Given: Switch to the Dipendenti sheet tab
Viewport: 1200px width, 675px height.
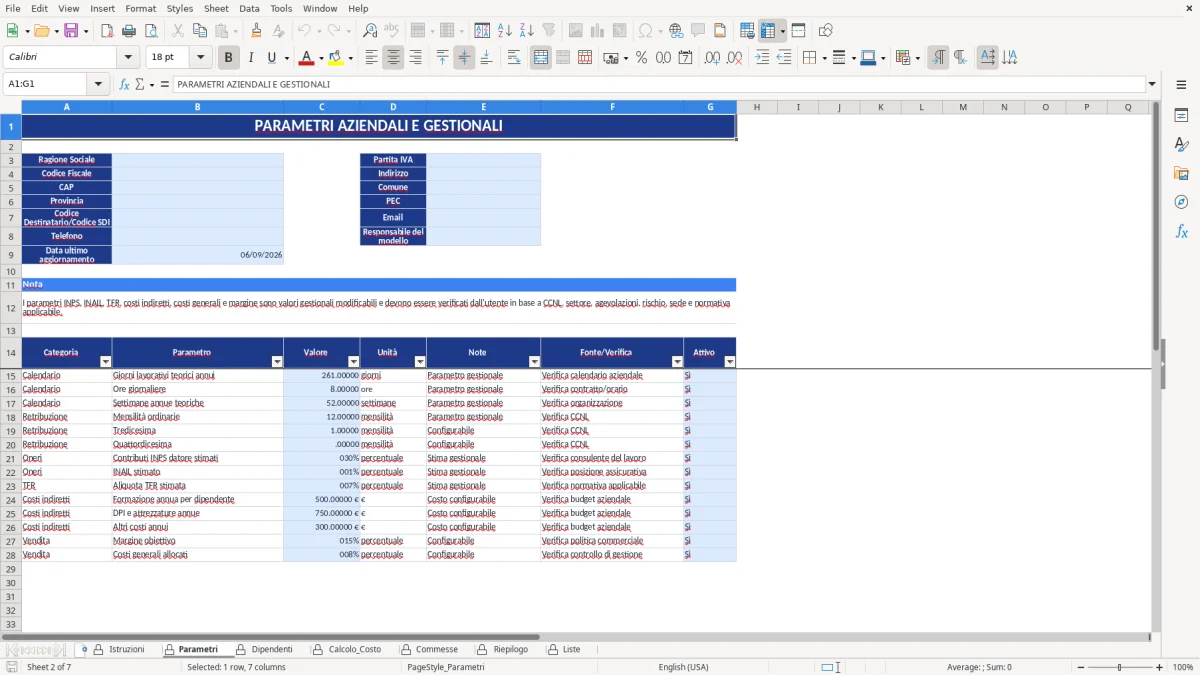Looking at the screenshot, I should 272,649.
